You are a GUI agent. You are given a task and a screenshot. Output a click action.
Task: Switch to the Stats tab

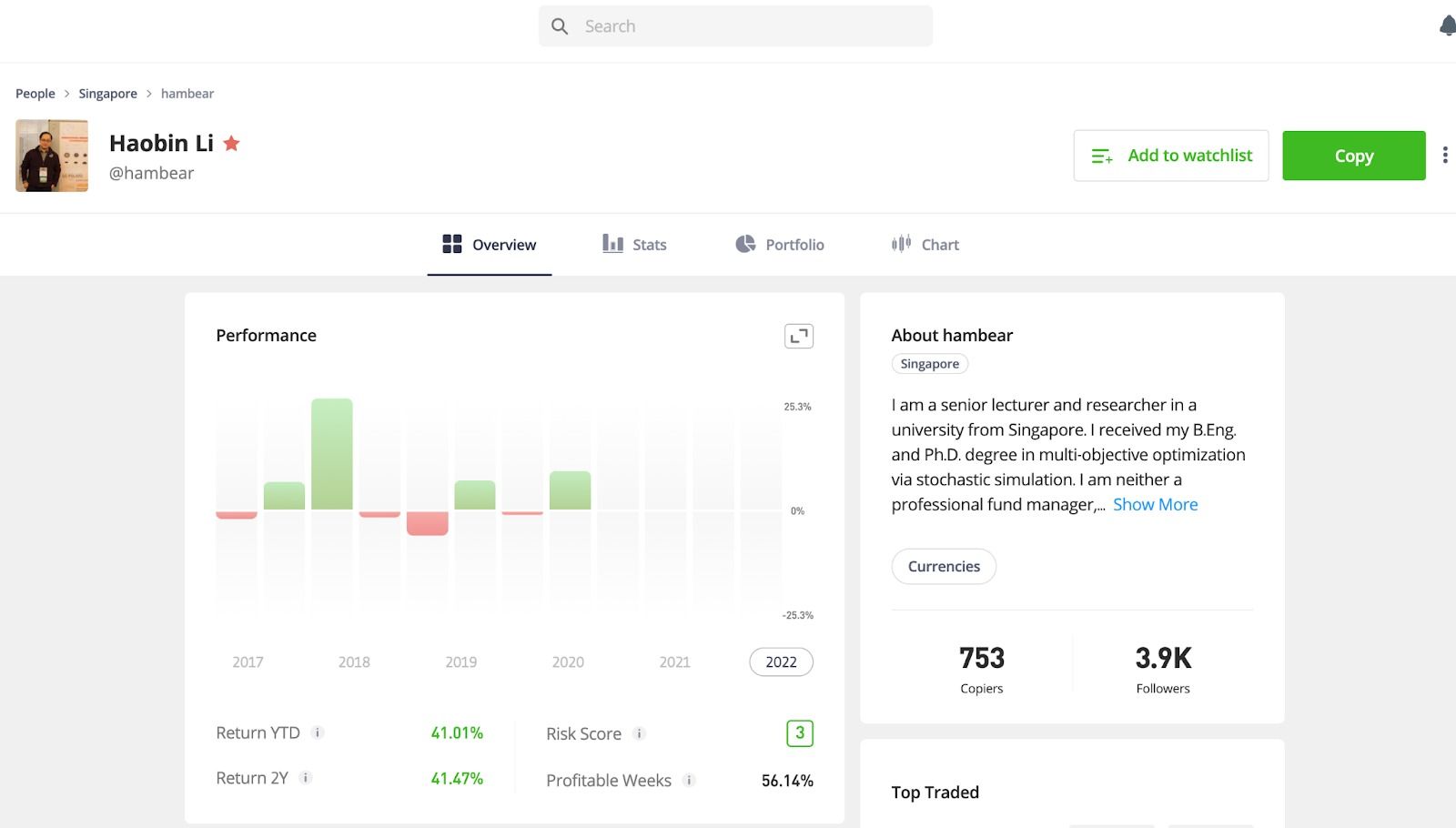coord(634,244)
